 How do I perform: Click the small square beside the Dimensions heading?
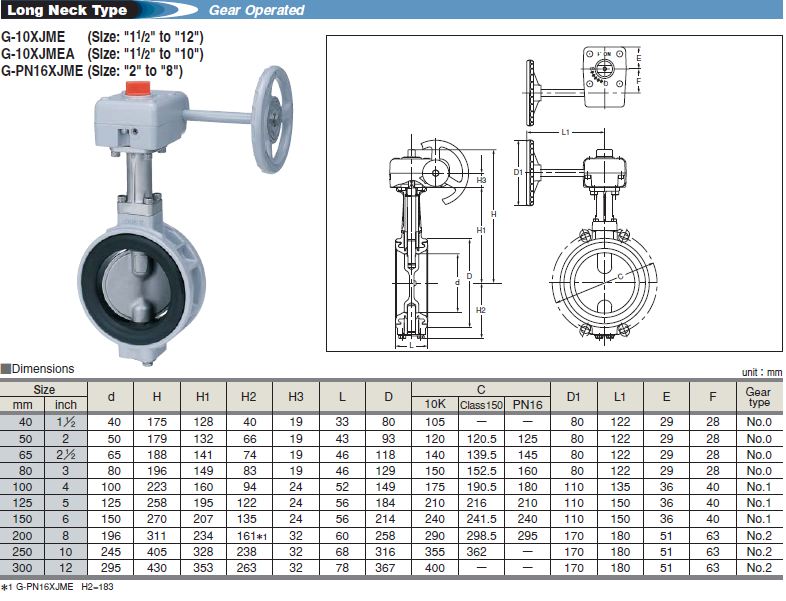[5, 369]
